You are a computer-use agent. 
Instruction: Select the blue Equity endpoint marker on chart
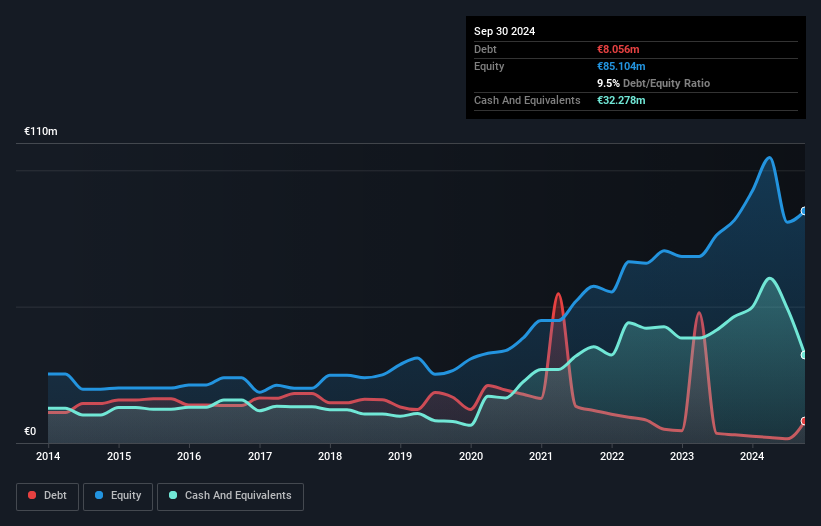click(803, 211)
